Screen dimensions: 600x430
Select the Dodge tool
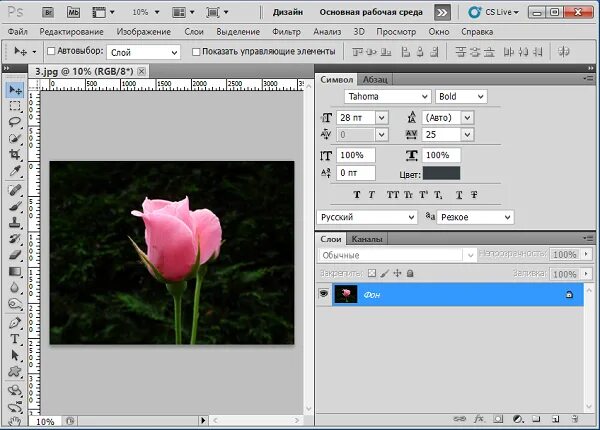pos(15,304)
